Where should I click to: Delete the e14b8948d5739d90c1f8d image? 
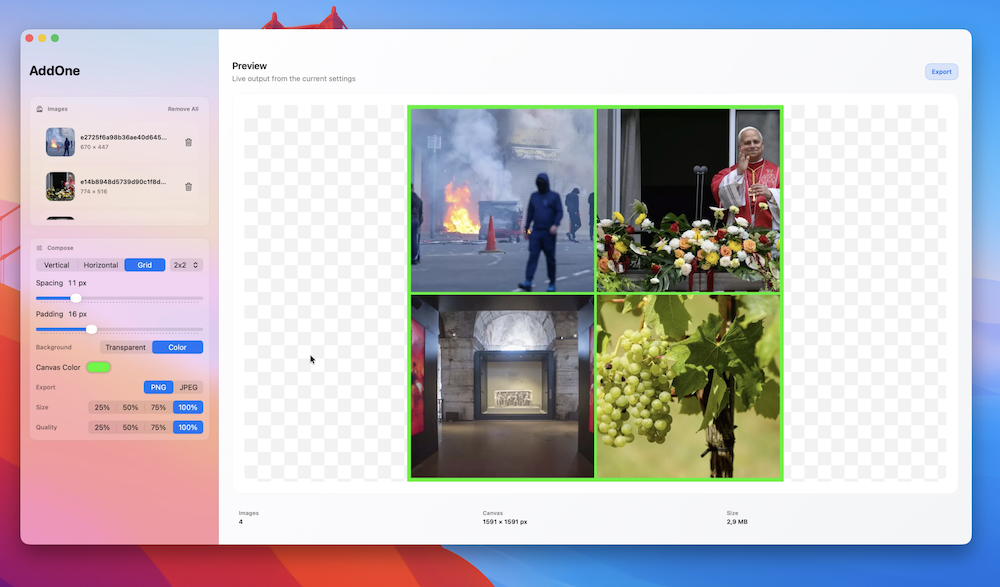188,187
